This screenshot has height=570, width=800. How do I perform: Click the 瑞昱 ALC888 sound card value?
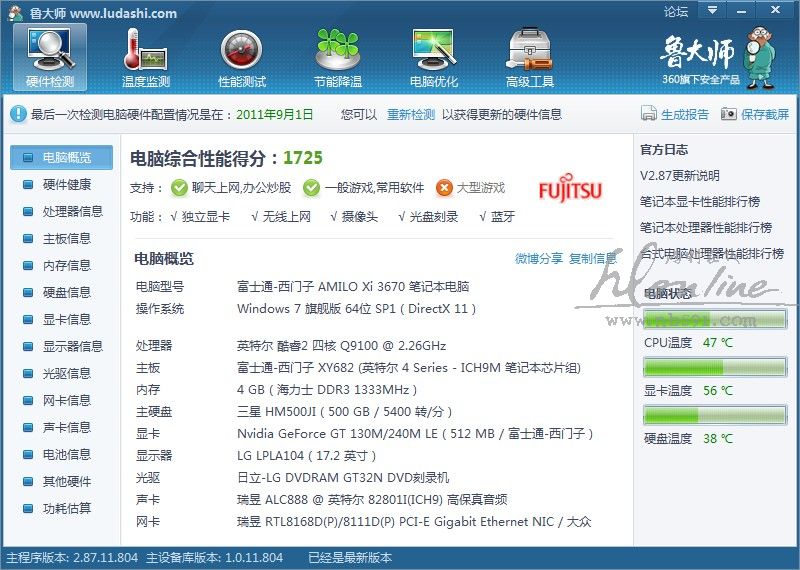pyautogui.click(x=372, y=500)
